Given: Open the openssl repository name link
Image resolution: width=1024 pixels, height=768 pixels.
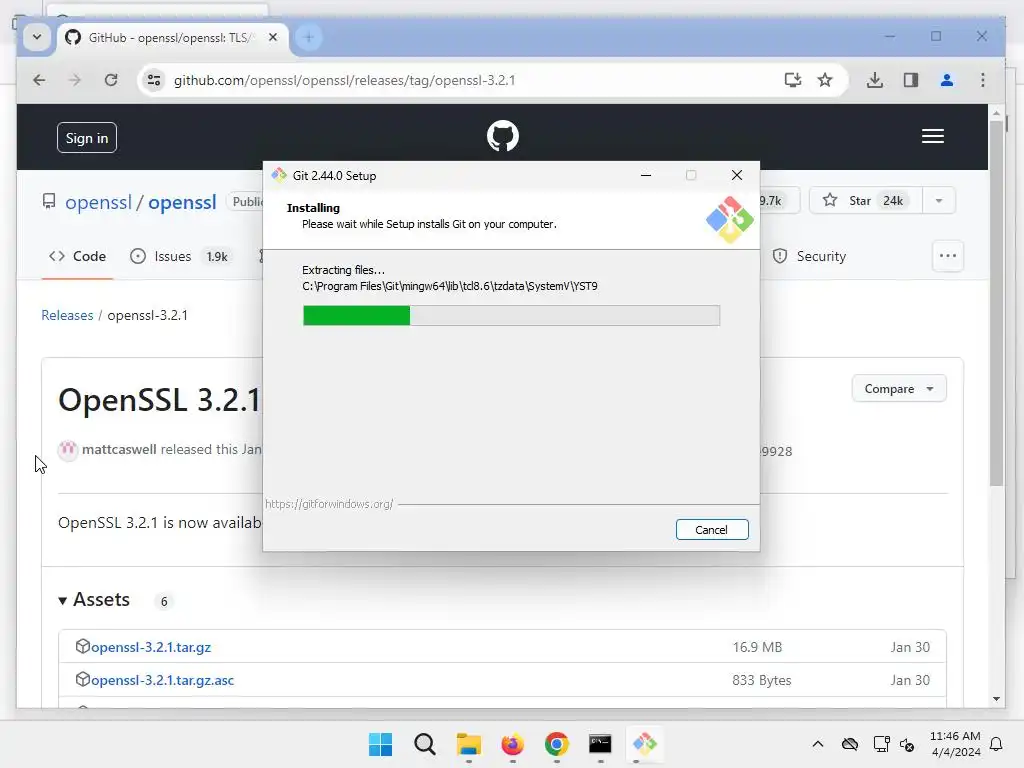Looking at the screenshot, I should click(182, 202).
